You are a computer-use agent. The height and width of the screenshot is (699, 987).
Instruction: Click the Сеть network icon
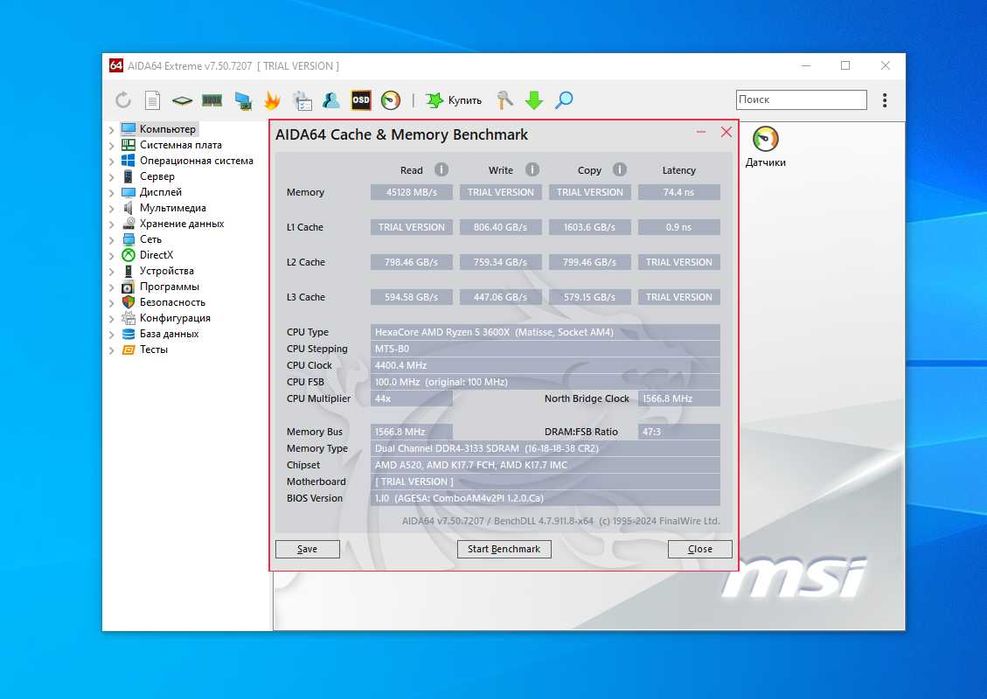[128, 239]
